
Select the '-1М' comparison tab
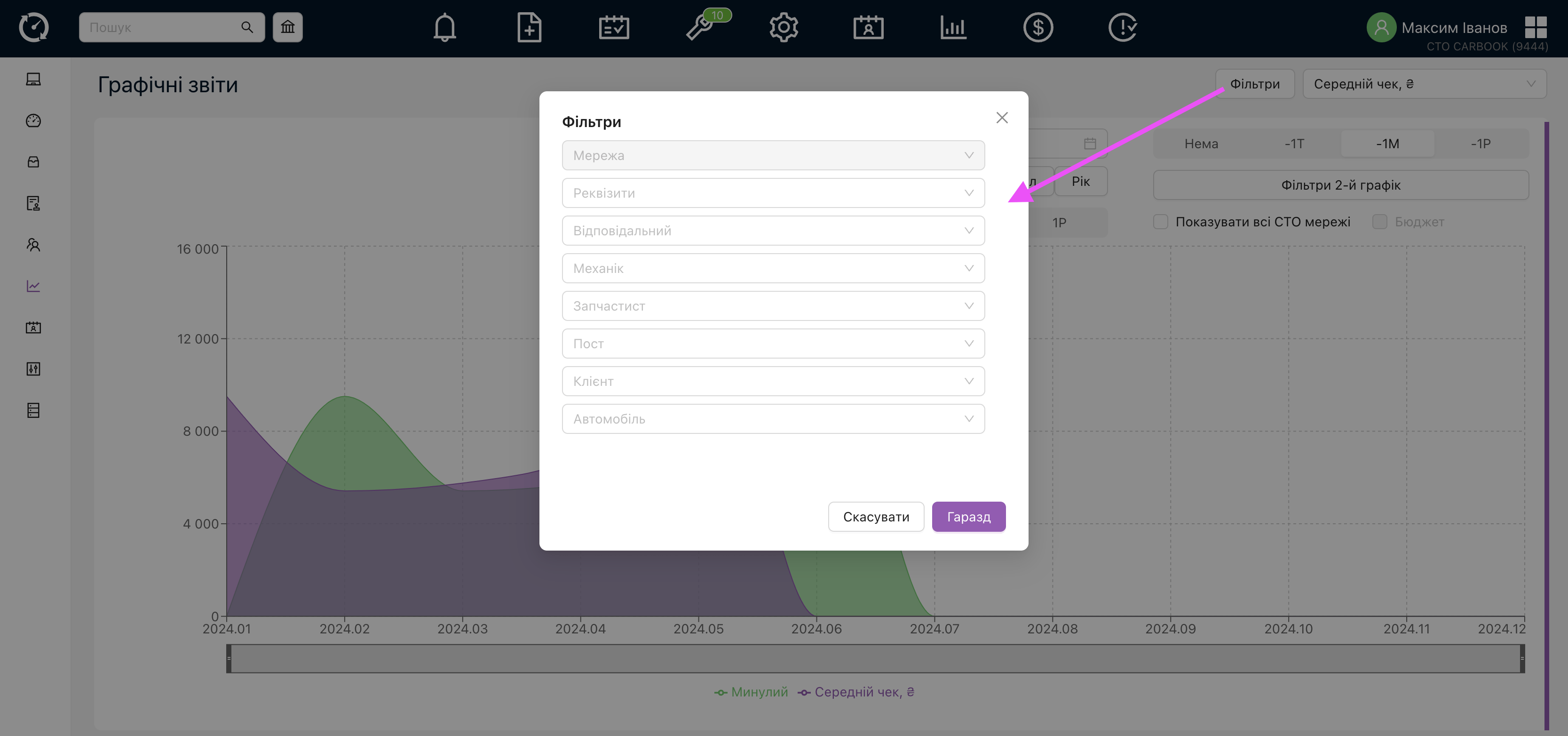tap(1387, 144)
